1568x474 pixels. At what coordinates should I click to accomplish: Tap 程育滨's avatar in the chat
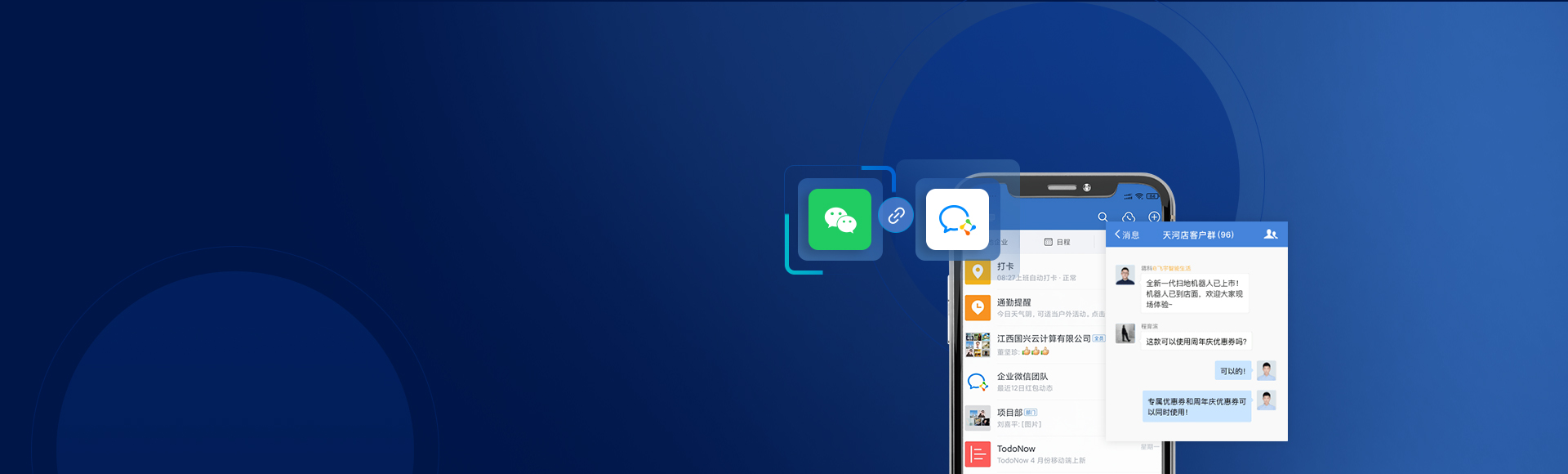1125,333
